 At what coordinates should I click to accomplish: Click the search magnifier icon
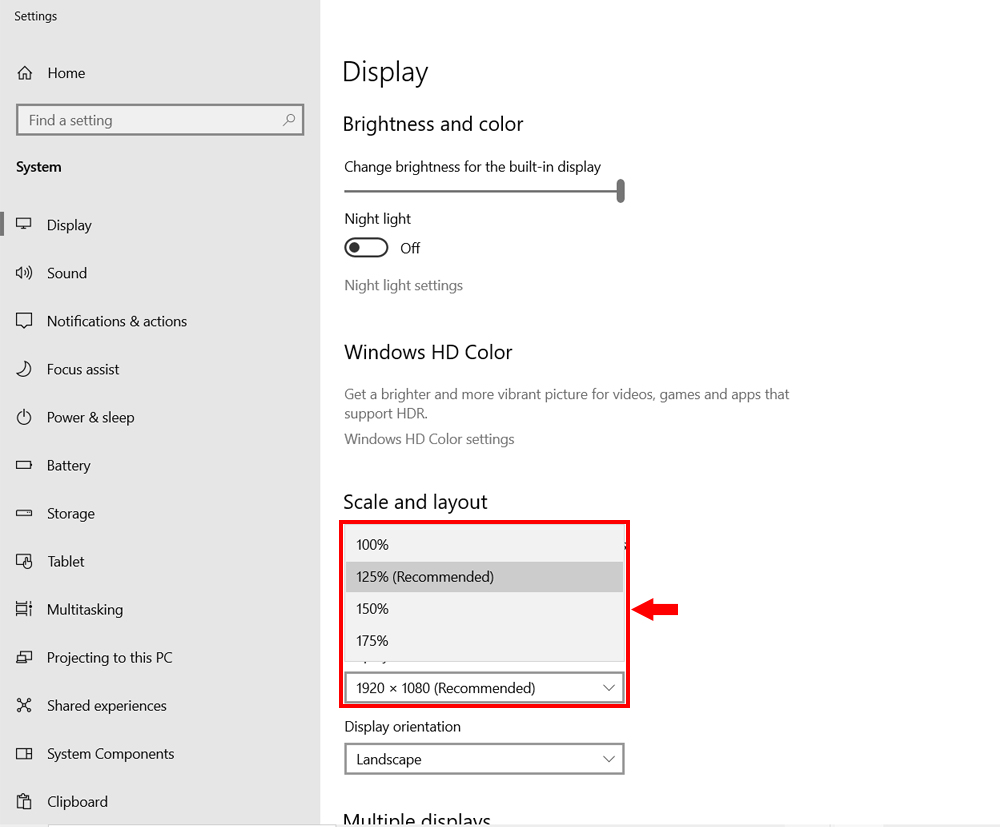pyautogui.click(x=289, y=120)
